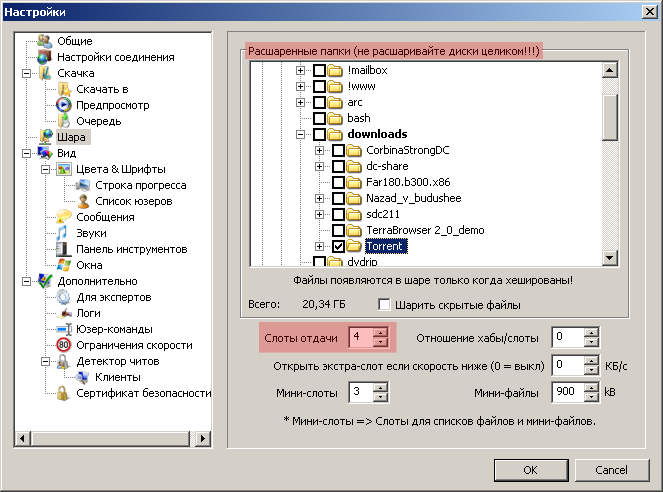Collapse the Детектор читов branch
The width and height of the screenshot is (663, 492).
click(45, 361)
